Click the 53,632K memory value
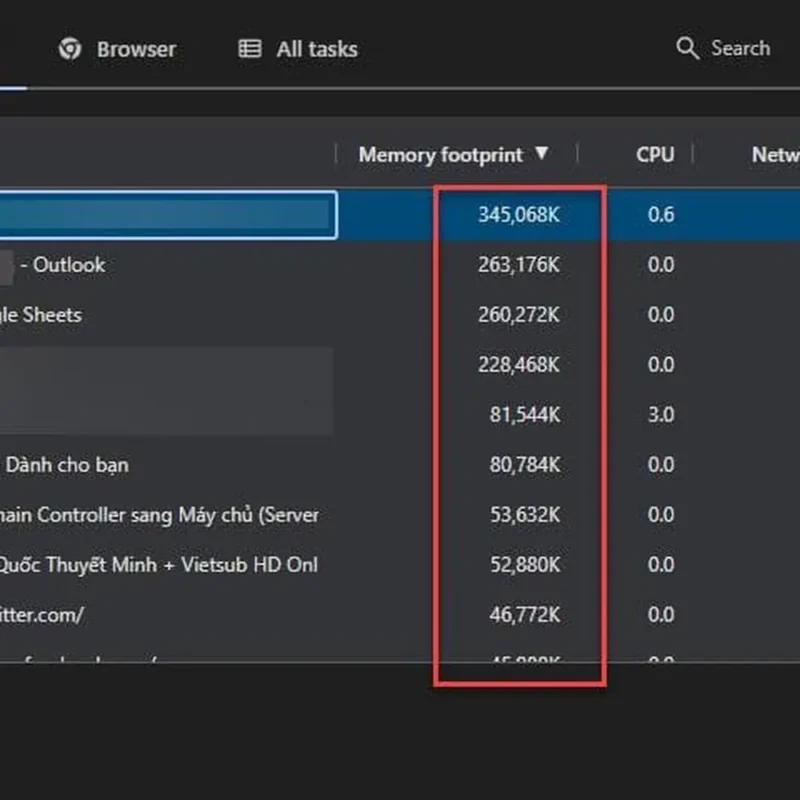Screen dimensions: 800x800 (x=525, y=515)
